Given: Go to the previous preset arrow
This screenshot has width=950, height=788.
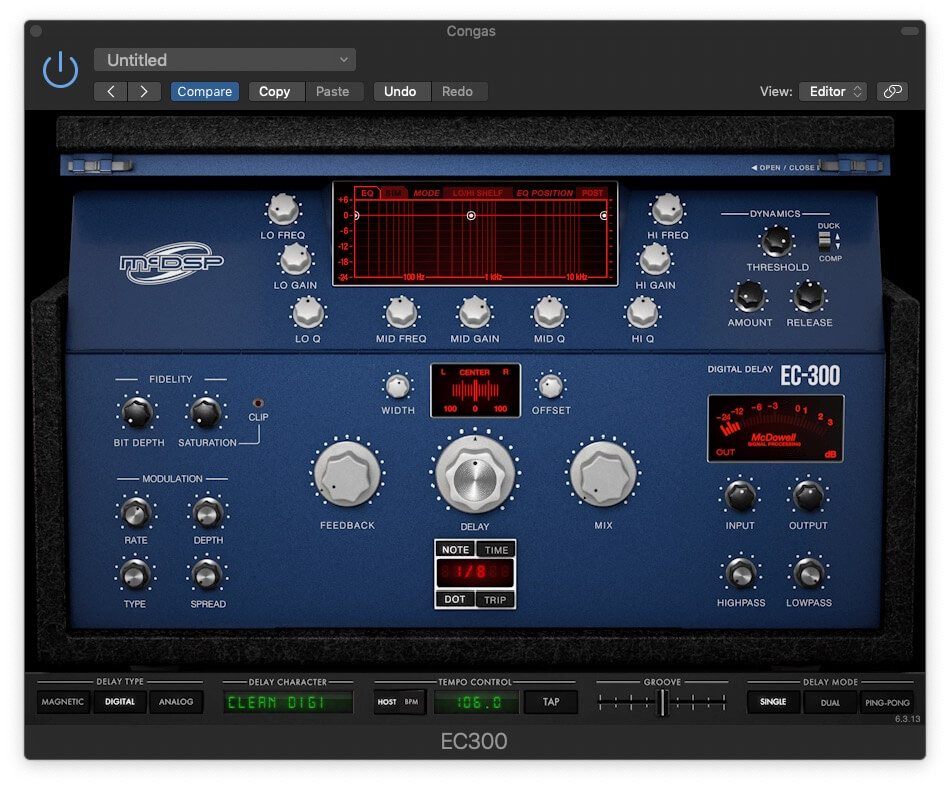Looking at the screenshot, I should point(110,91).
